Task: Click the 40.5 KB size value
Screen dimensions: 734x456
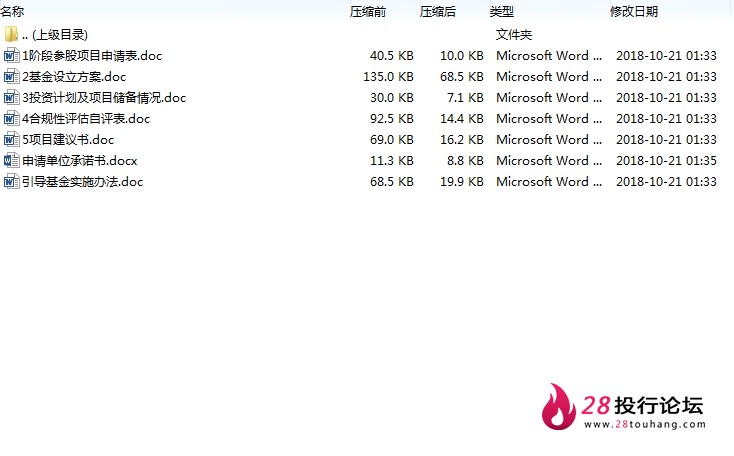Action: [392, 56]
